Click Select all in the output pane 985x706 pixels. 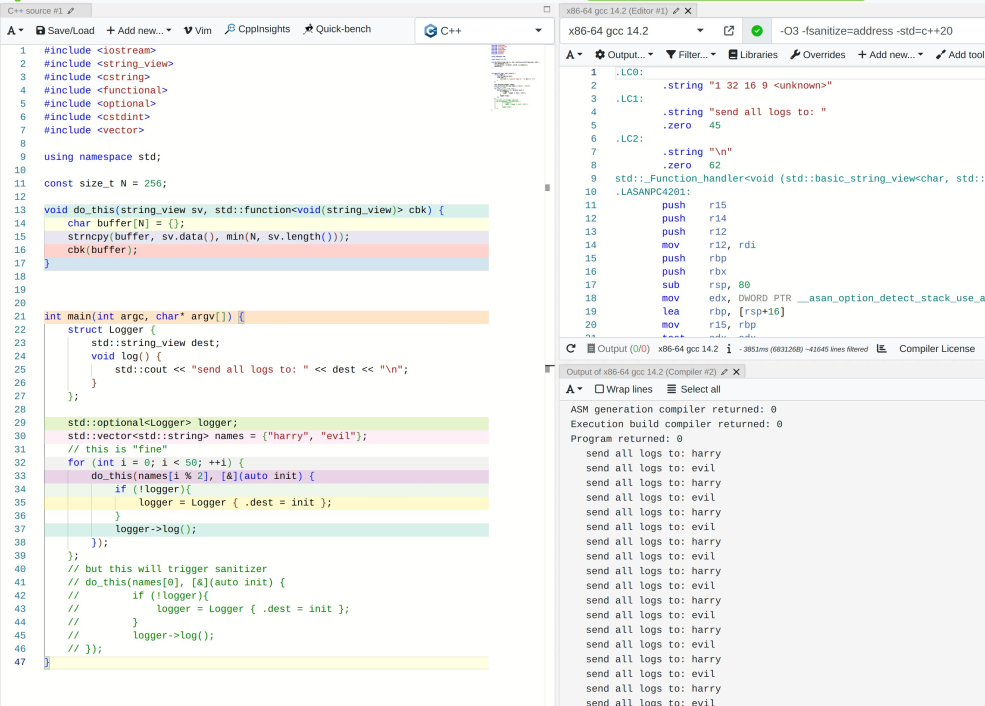click(x=694, y=389)
